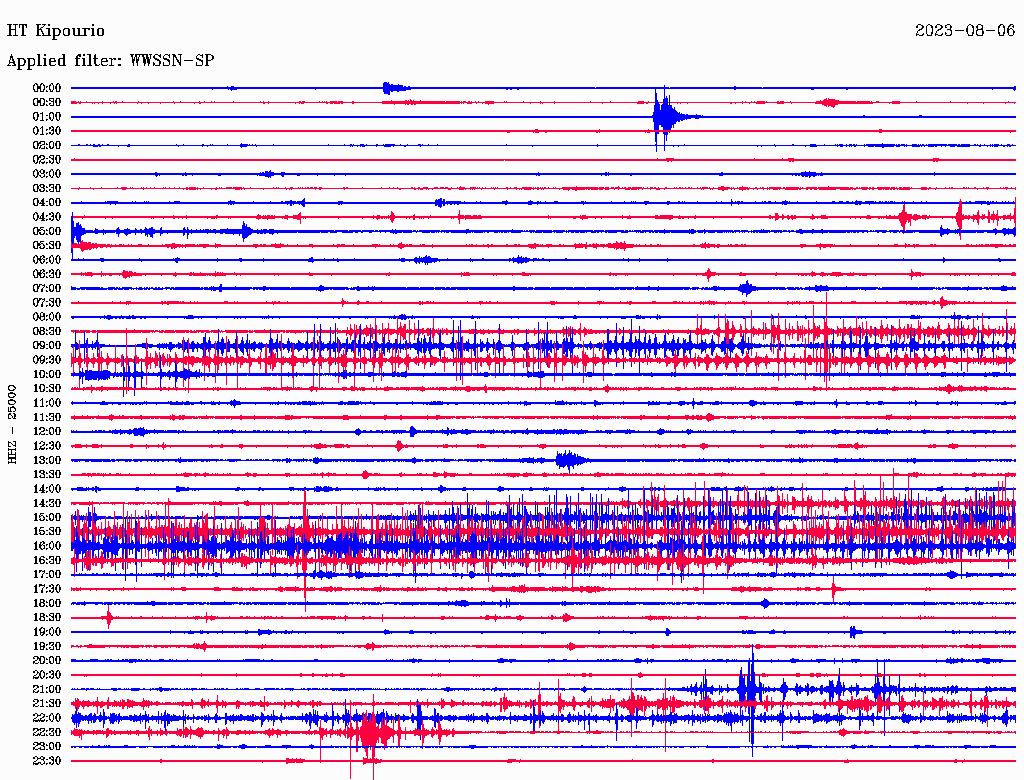Select the 10:30 time label
Image resolution: width=1024 pixels, height=780 pixels.
47,389
